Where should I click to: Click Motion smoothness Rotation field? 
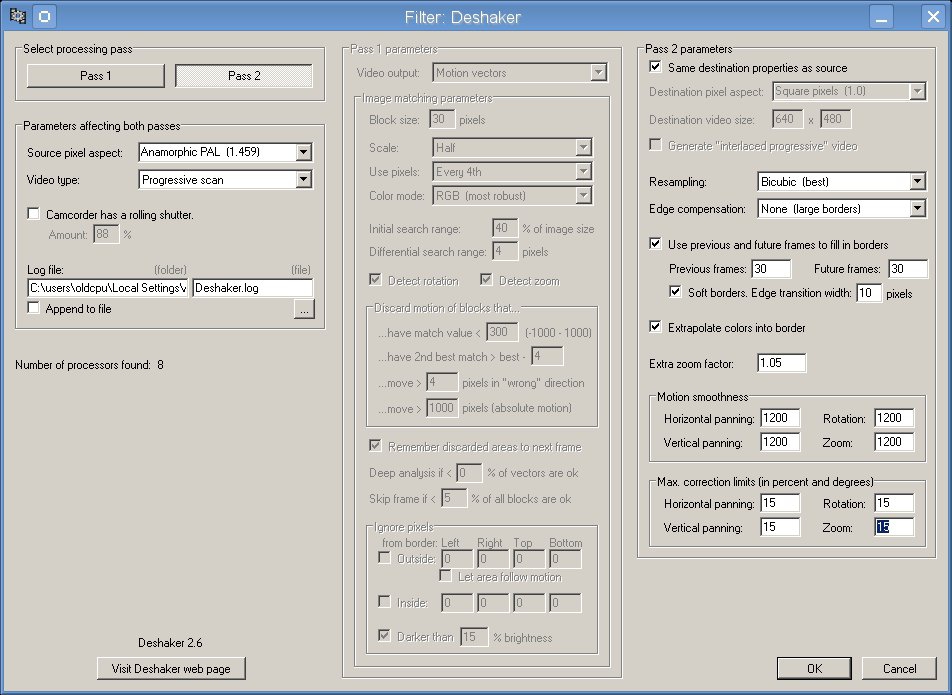click(894, 418)
